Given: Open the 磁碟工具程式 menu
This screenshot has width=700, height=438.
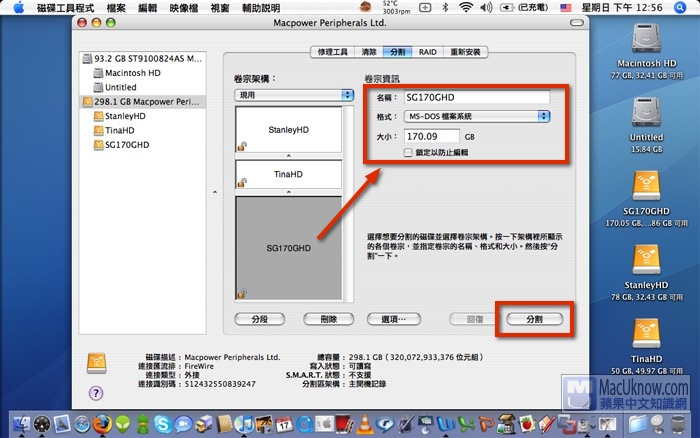Looking at the screenshot, I should (x=66, y=8).
